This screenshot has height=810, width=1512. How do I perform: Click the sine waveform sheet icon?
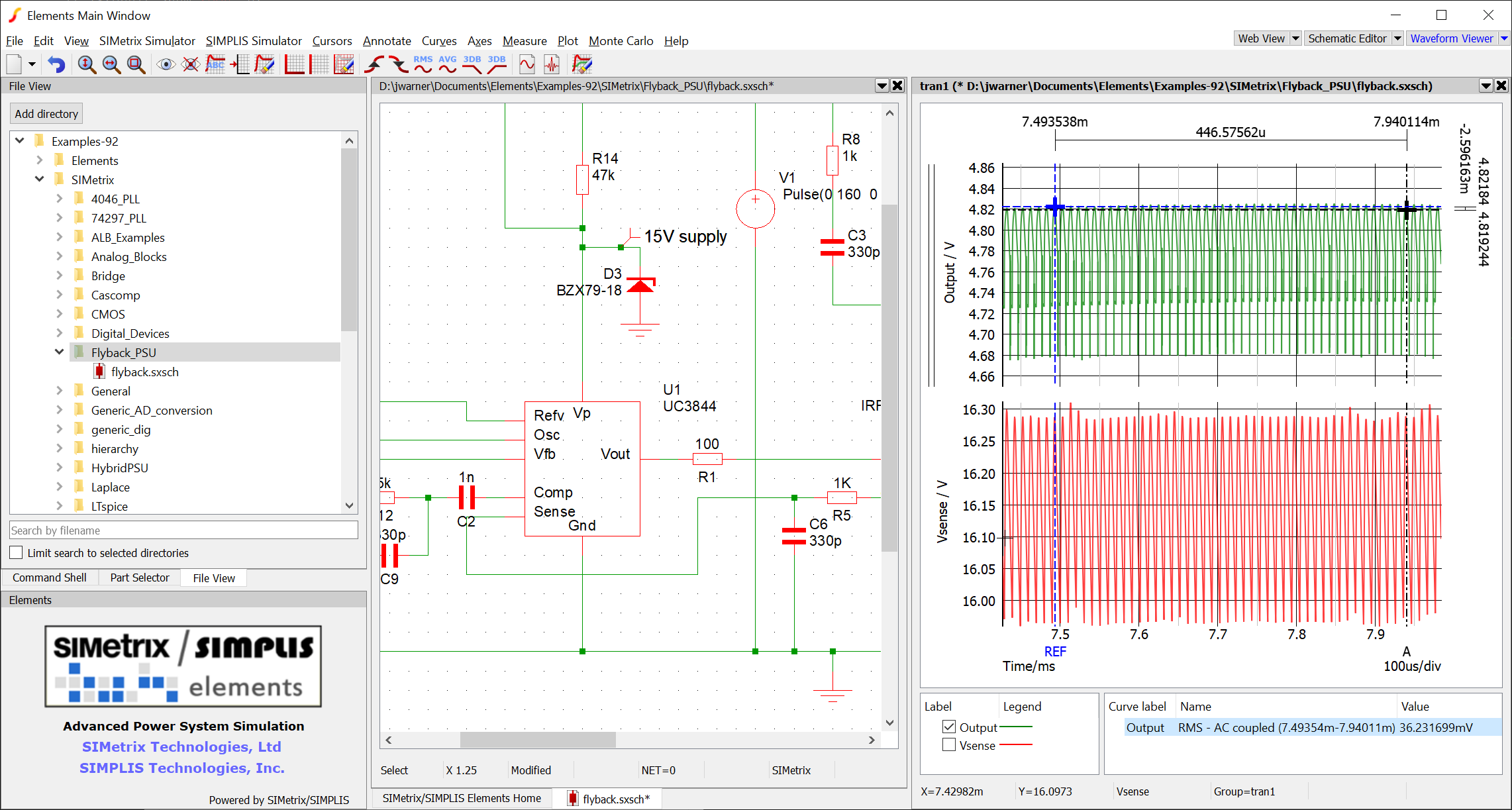coord(527,64)
